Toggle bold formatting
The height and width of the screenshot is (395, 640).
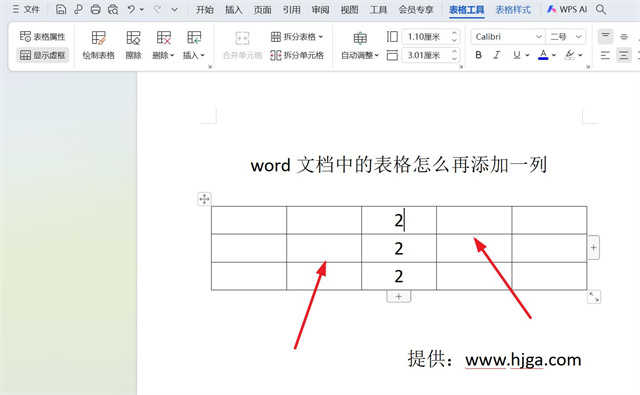click(x=478, y=55)
